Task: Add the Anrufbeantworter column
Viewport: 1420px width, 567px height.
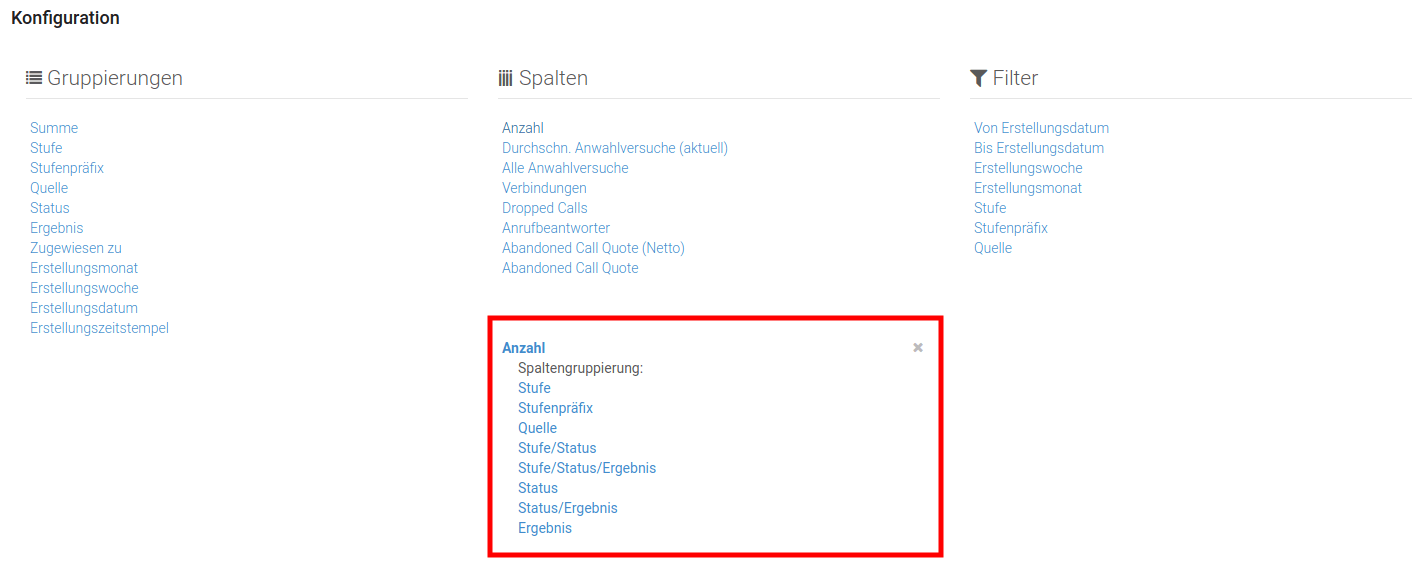Action: tap(556, 228)
